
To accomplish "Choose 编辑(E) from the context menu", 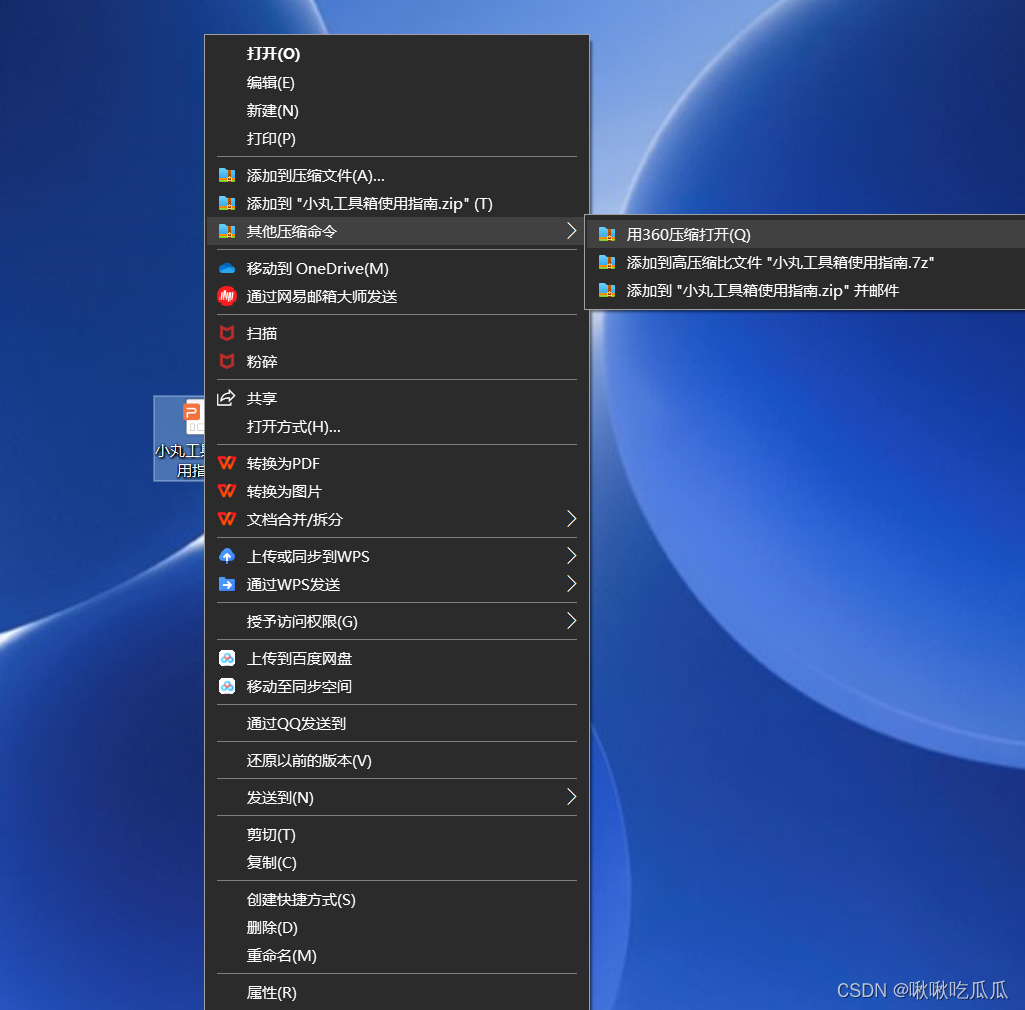I will click(x=397, y=82).
